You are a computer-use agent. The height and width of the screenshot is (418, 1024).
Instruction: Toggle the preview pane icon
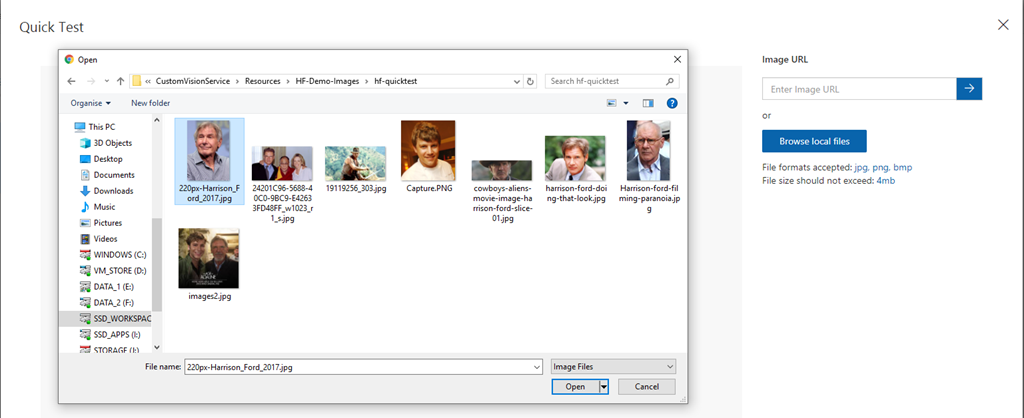[x=648, y=103]
